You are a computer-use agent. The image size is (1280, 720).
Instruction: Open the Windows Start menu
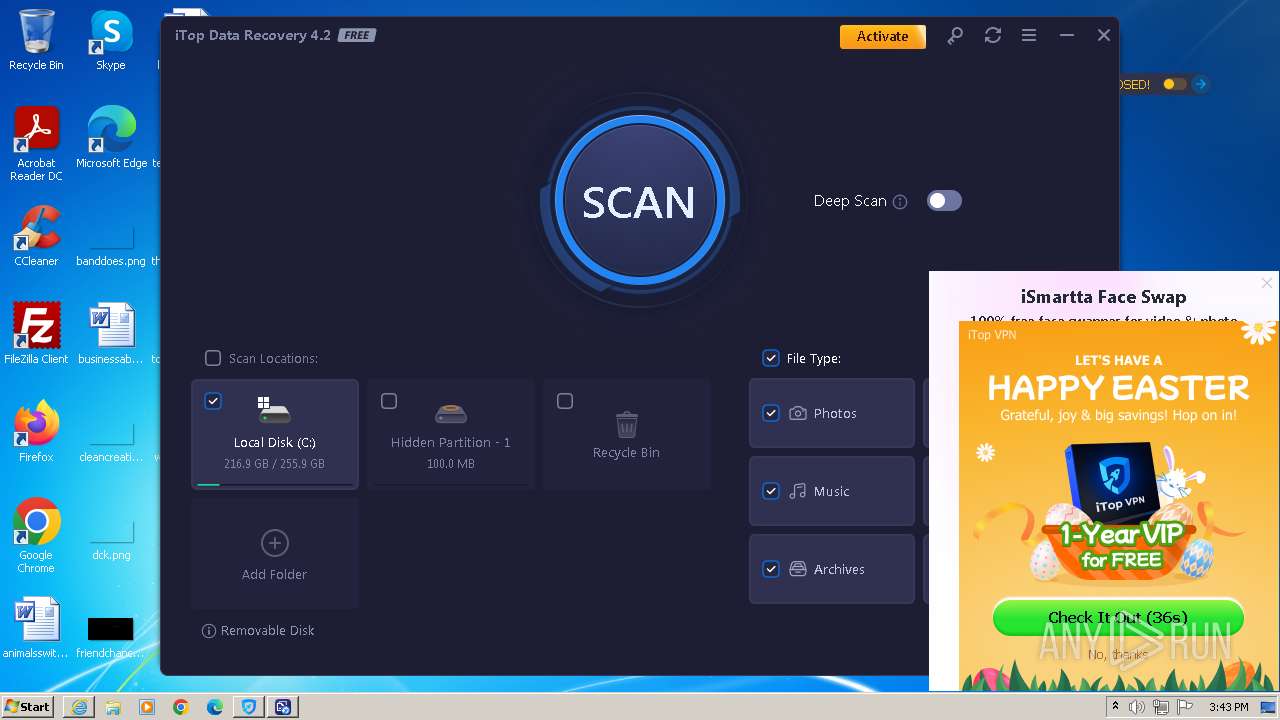point(28,707)
